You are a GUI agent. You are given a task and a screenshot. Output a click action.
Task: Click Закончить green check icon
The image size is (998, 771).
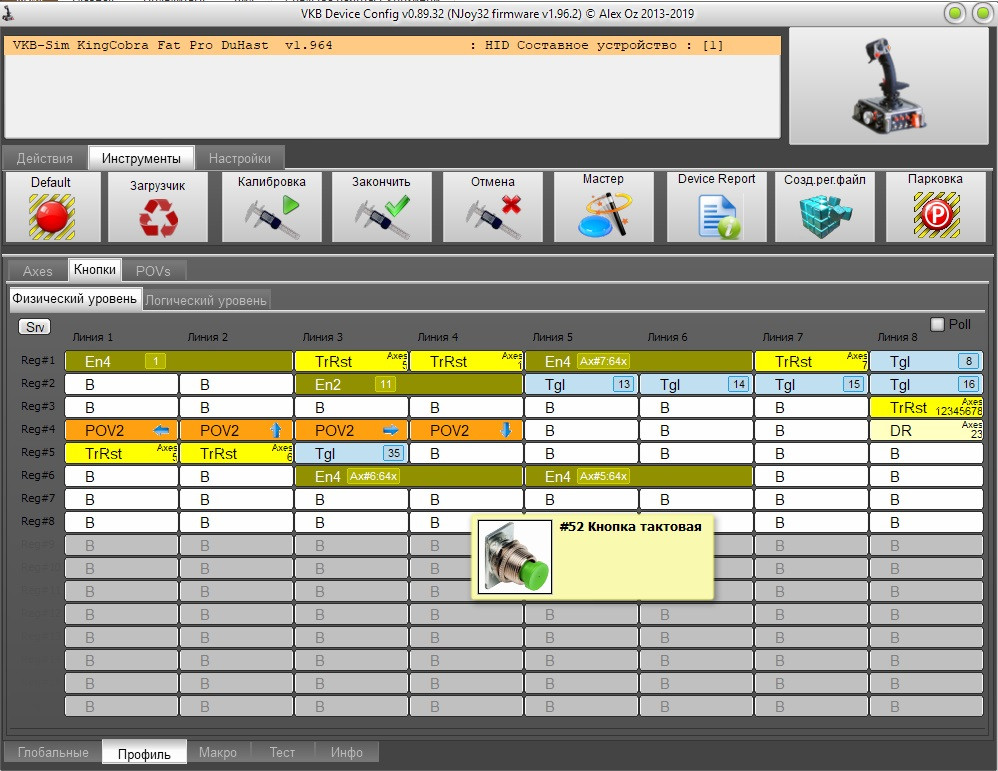[x=382, y=216]
